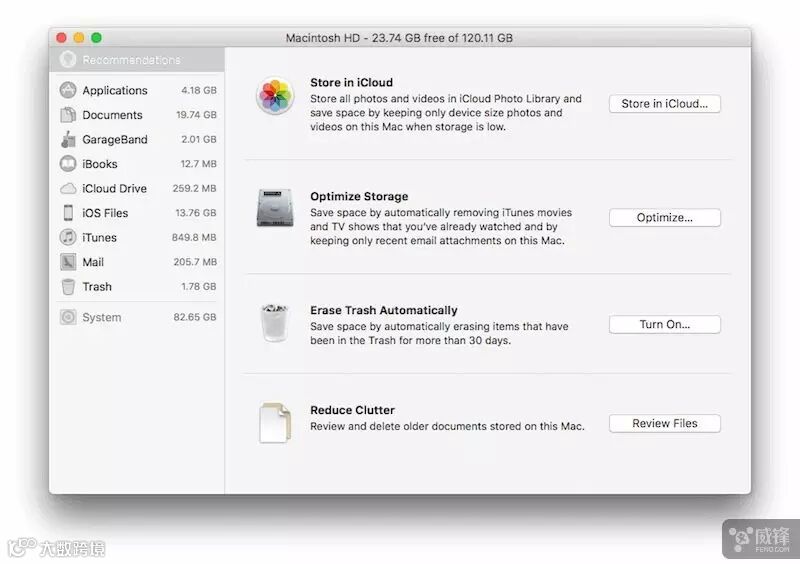Image resolution: width=800 pixels, height=564 pixels.
Task: Click the 13.76 GB size value
Action: (196, 213)
